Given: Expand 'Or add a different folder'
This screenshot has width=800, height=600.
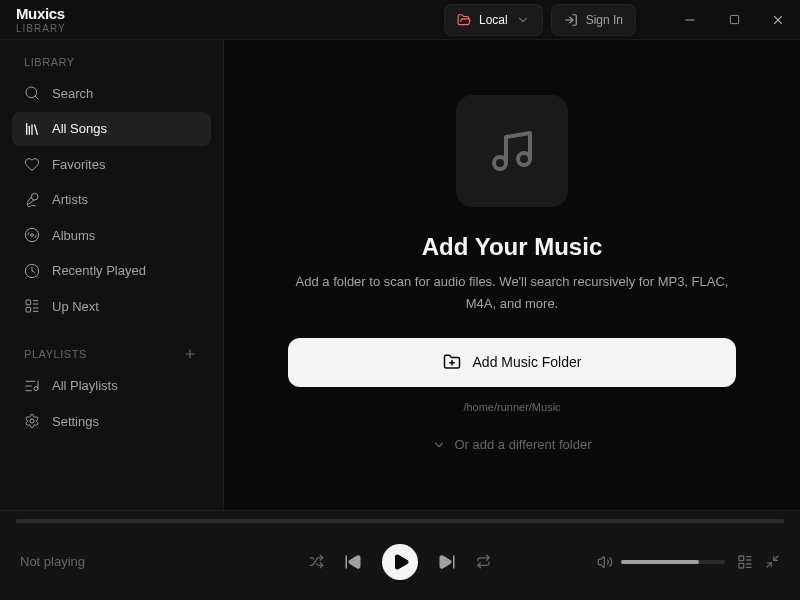Looking at the screenshot, I should [512, 445].
